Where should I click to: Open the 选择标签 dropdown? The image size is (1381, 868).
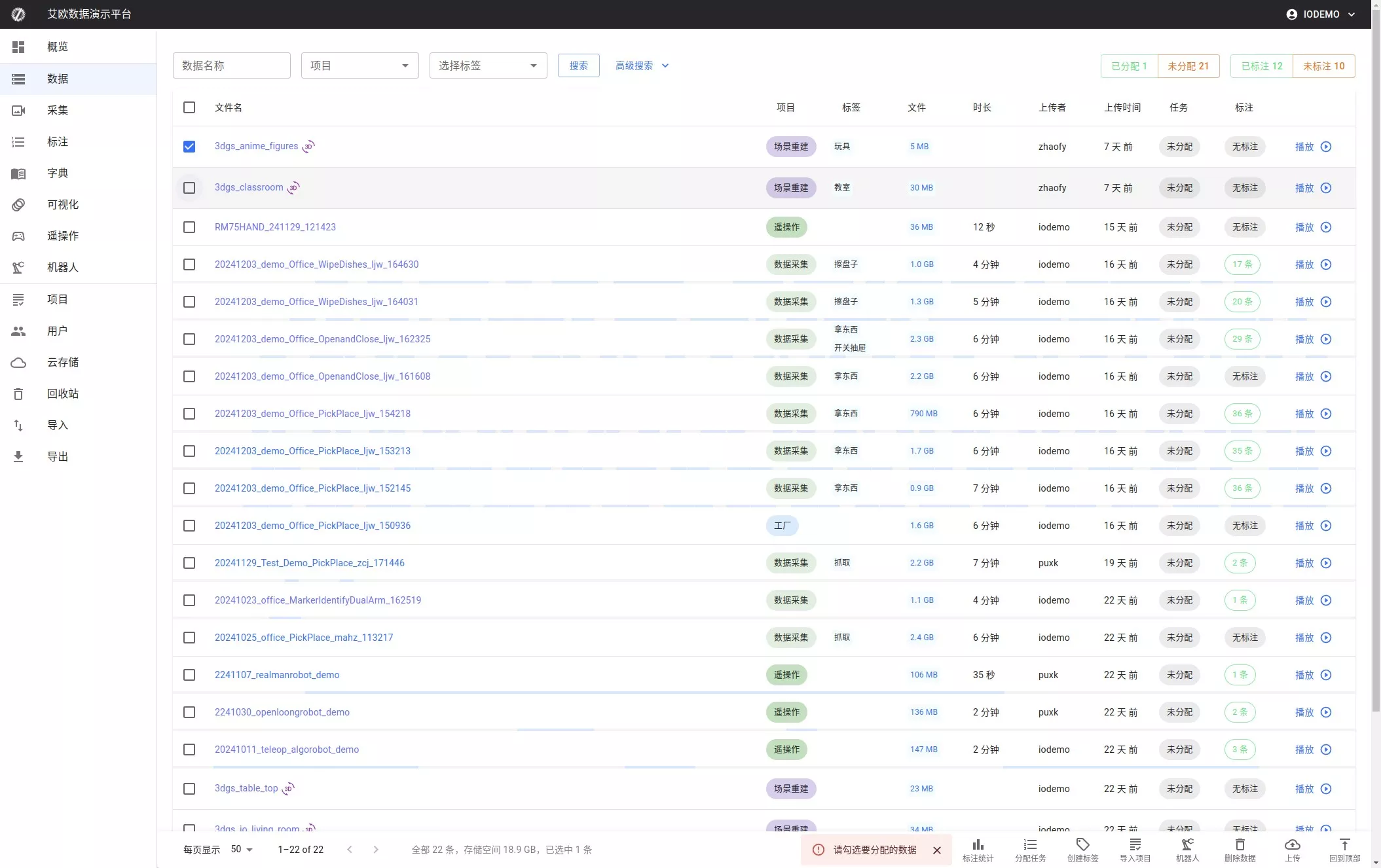tap(487, 65)
